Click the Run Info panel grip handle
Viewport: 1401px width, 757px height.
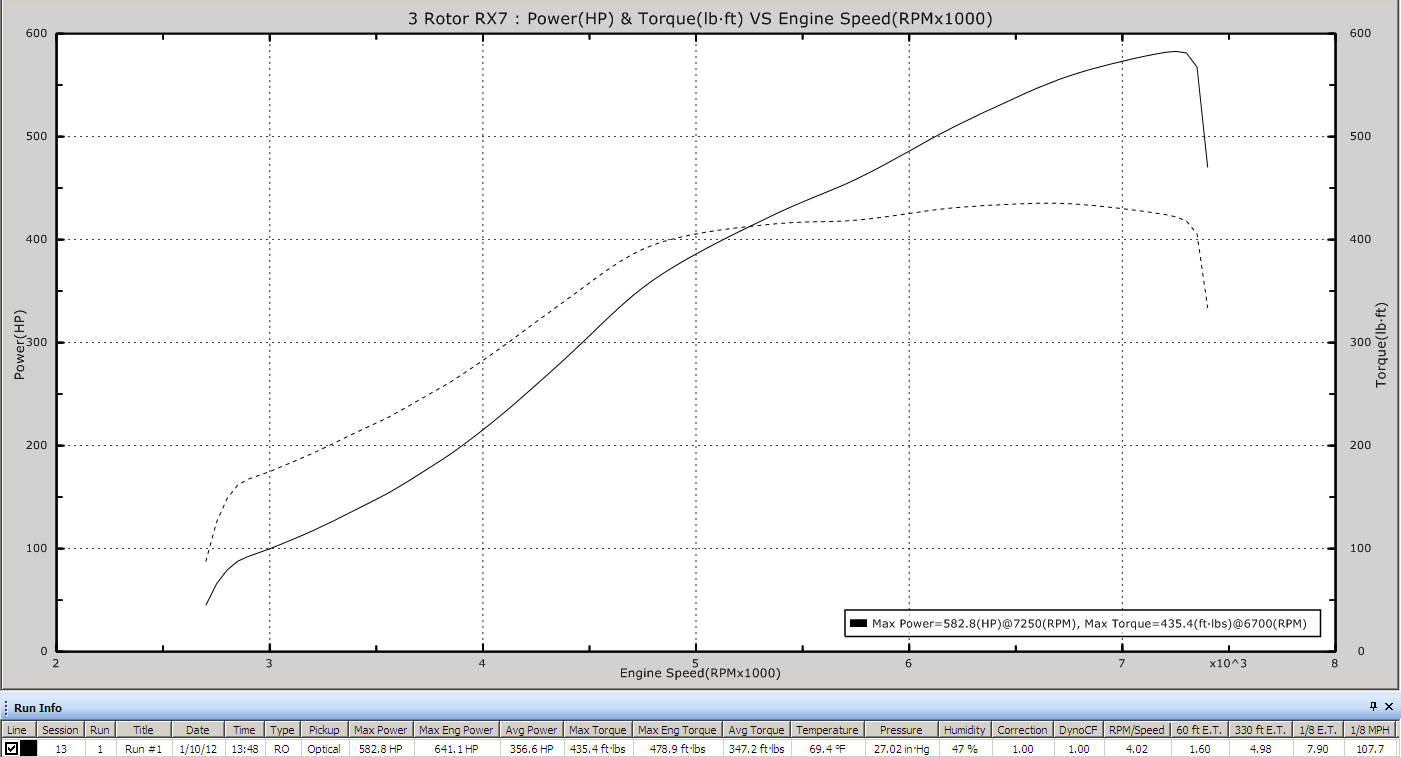coord(5,708)
